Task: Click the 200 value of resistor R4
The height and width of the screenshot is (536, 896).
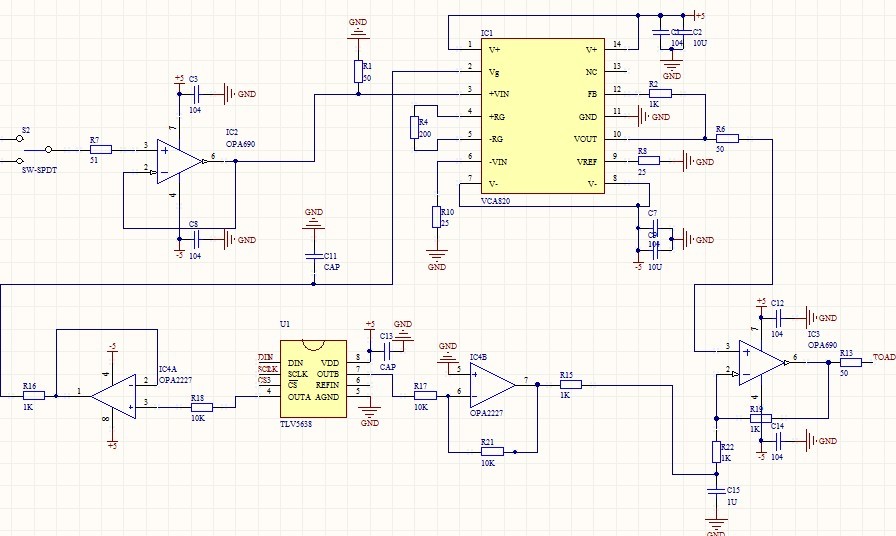Action: [x=425, y=134]
